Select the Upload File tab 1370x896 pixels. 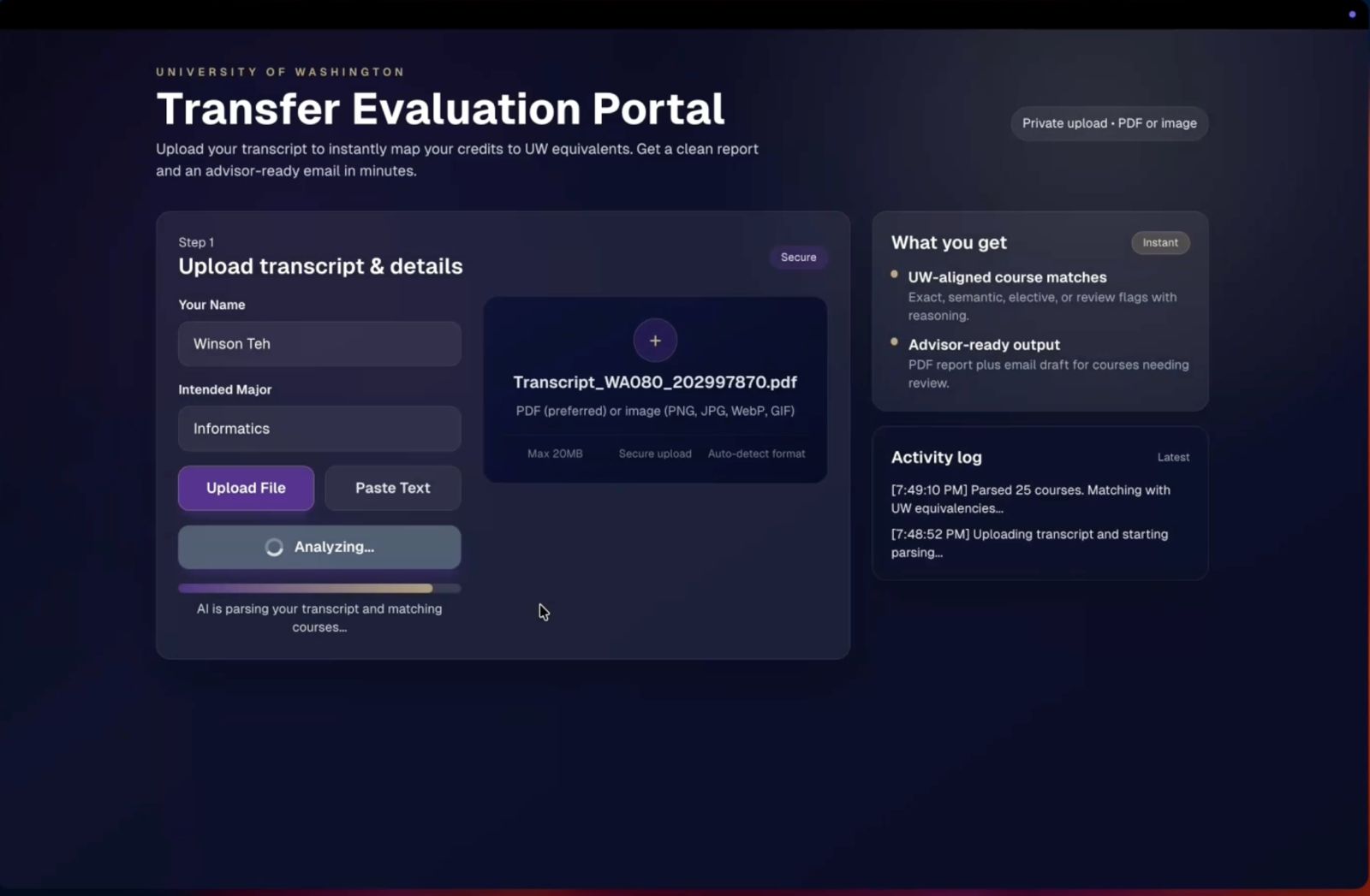point(246,488)
